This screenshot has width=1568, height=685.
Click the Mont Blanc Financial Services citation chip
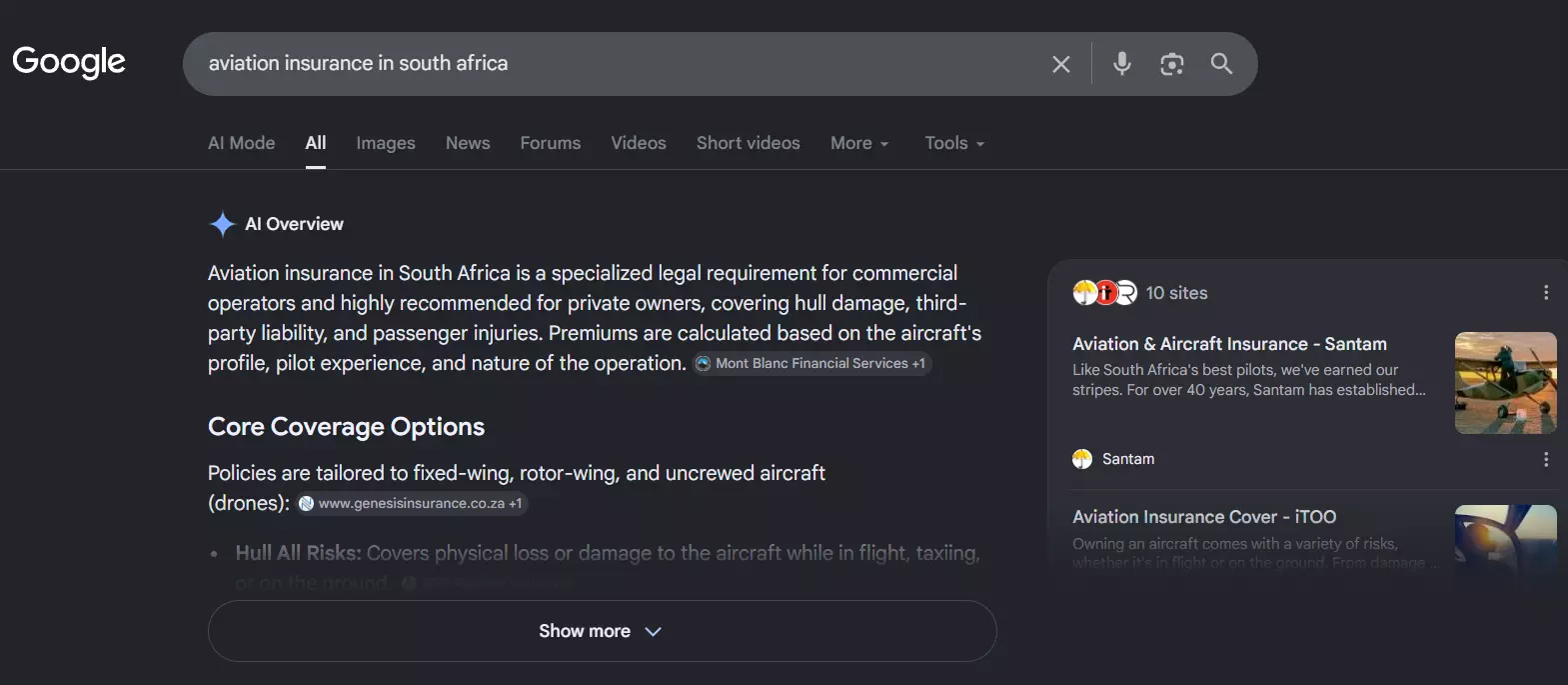click(x=812, y=363)
